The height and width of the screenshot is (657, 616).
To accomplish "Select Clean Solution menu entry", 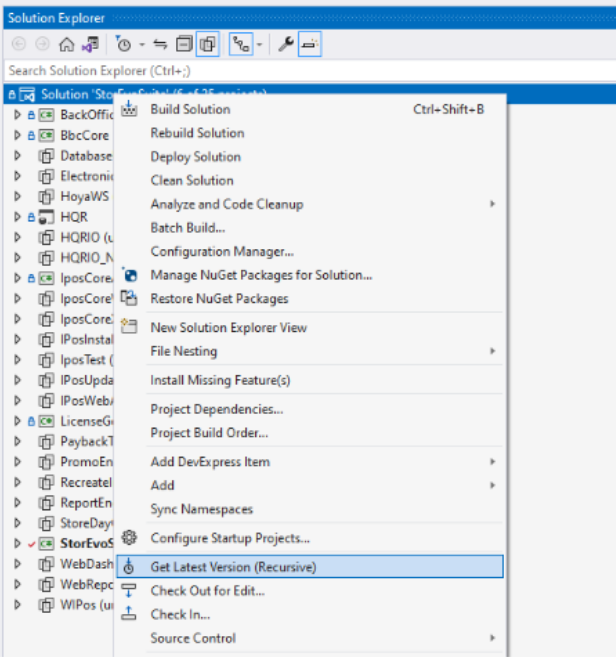I will [x=310, y=181].
